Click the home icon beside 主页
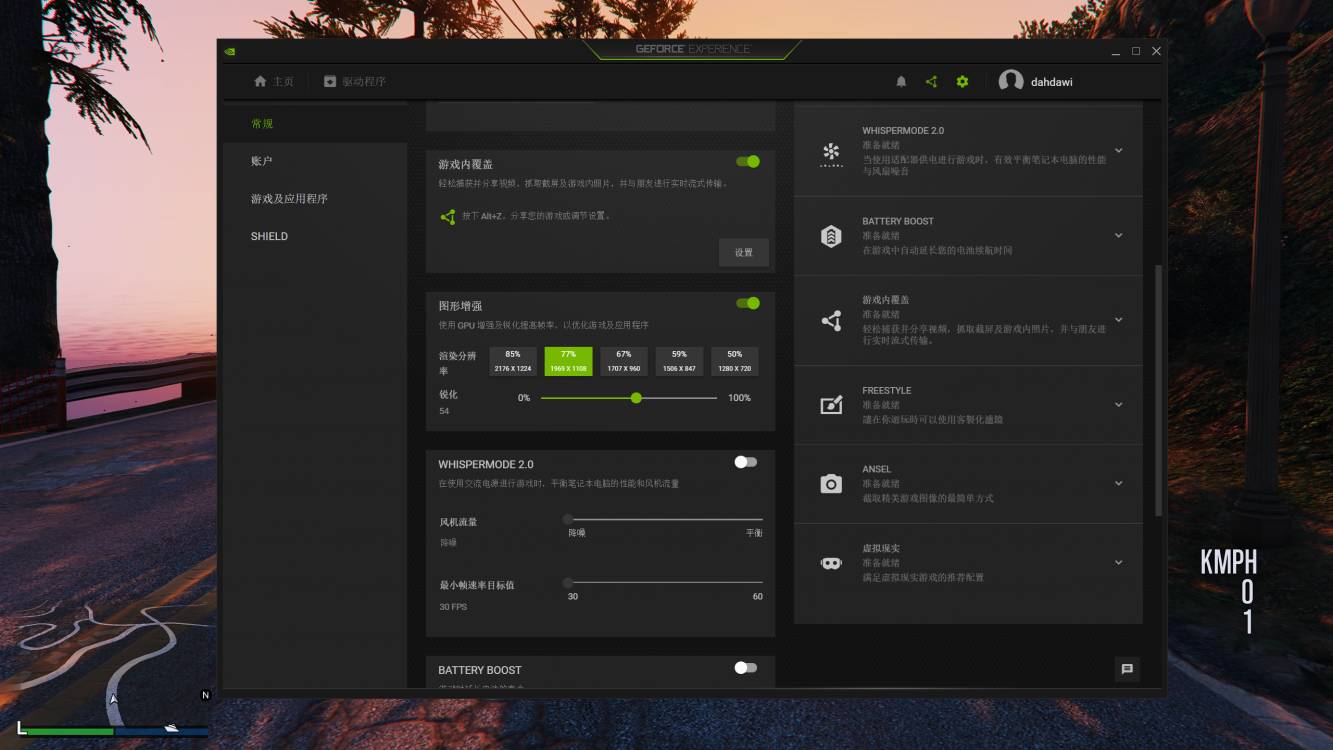 tap(261, 81)
